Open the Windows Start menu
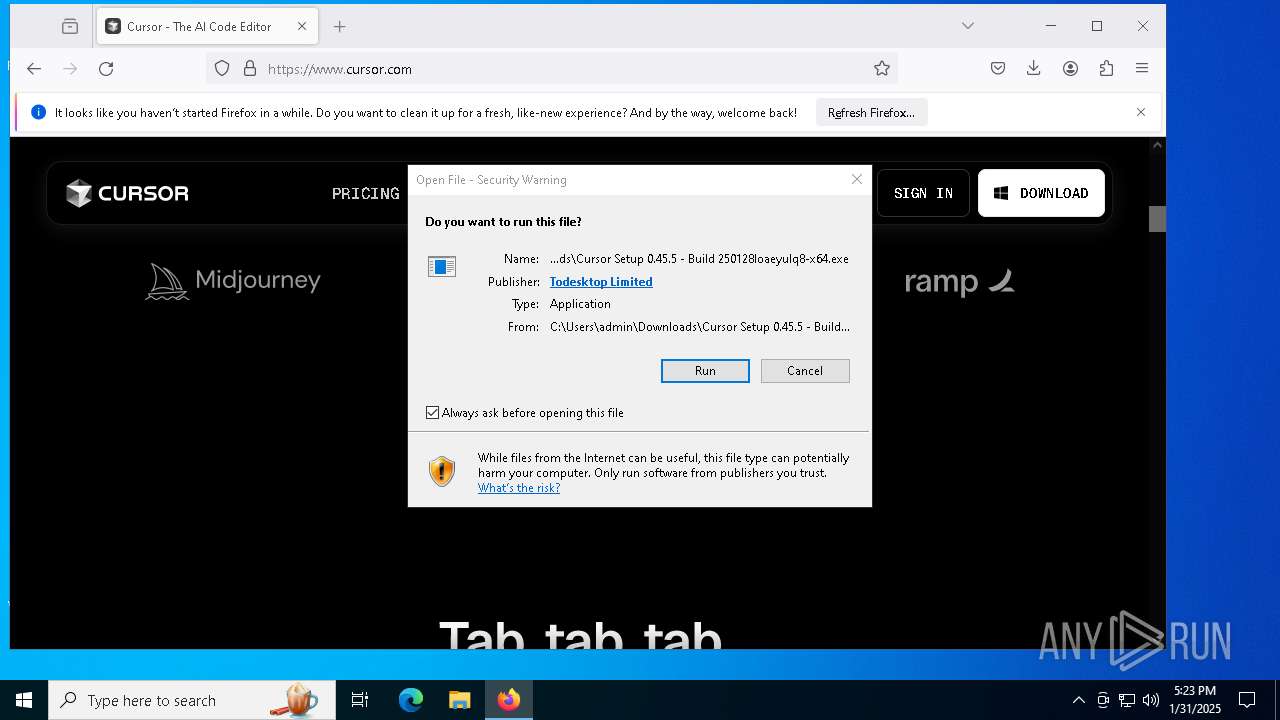Screen dimensions: 1280x720 tap(24, 700)
